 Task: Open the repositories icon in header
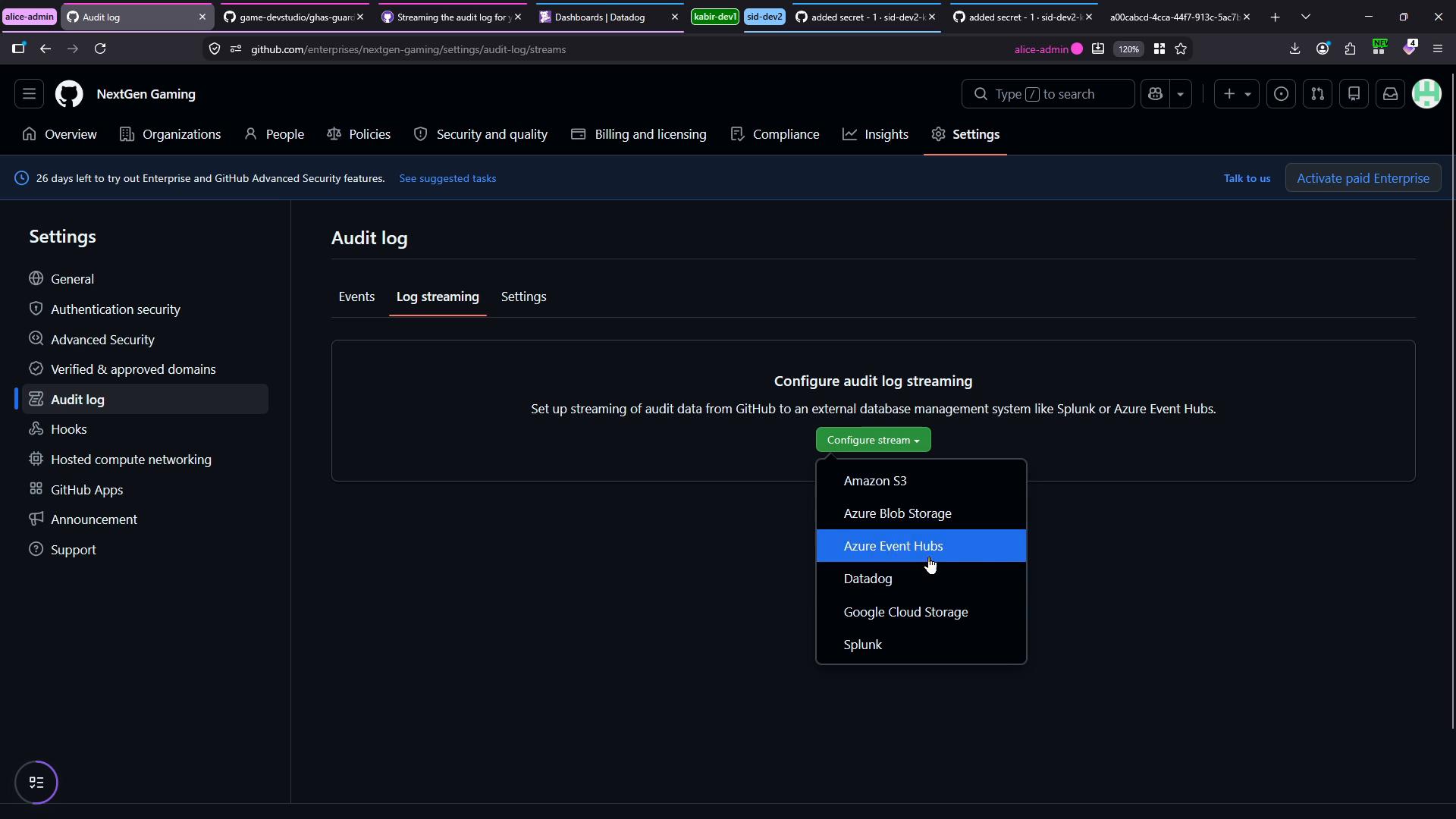[x=1354, y=94]
